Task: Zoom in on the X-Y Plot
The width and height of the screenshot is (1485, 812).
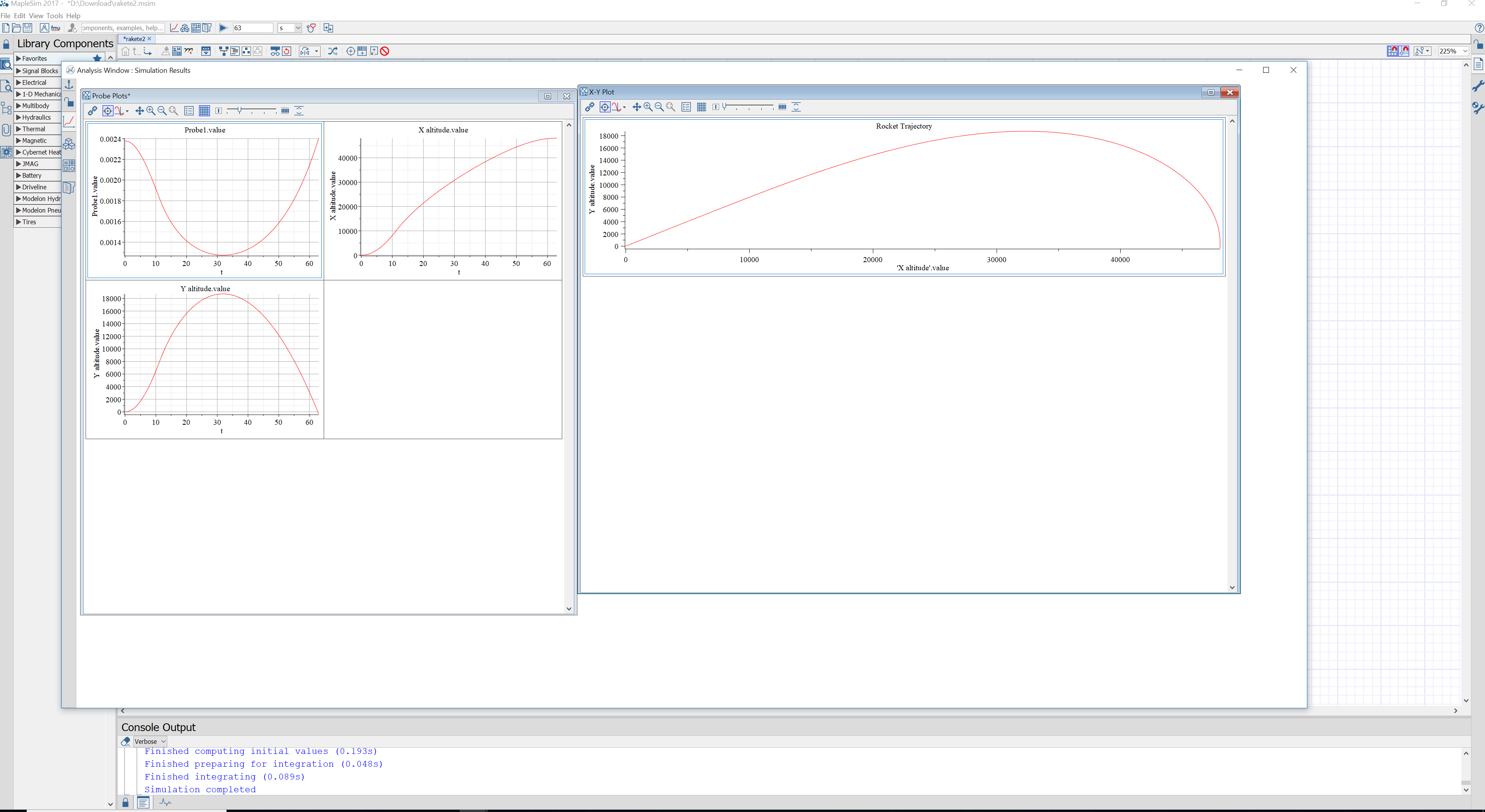Action: click(648, 106)
